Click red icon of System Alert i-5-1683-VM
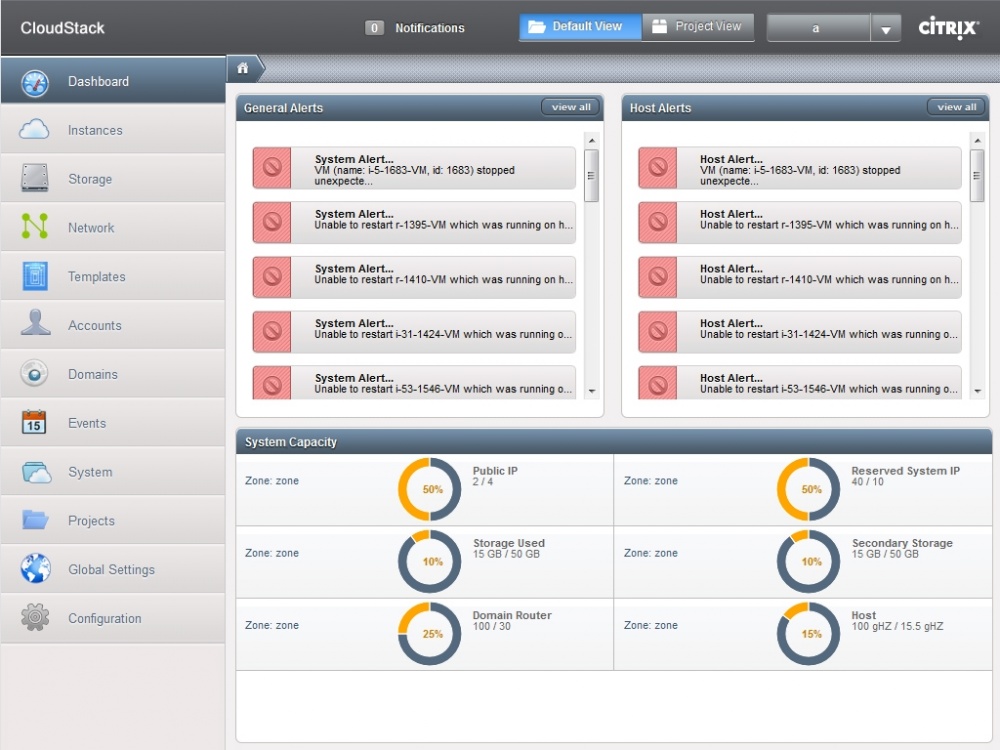1000x750 pixels. pyautogui.click(x=272, y=168)
